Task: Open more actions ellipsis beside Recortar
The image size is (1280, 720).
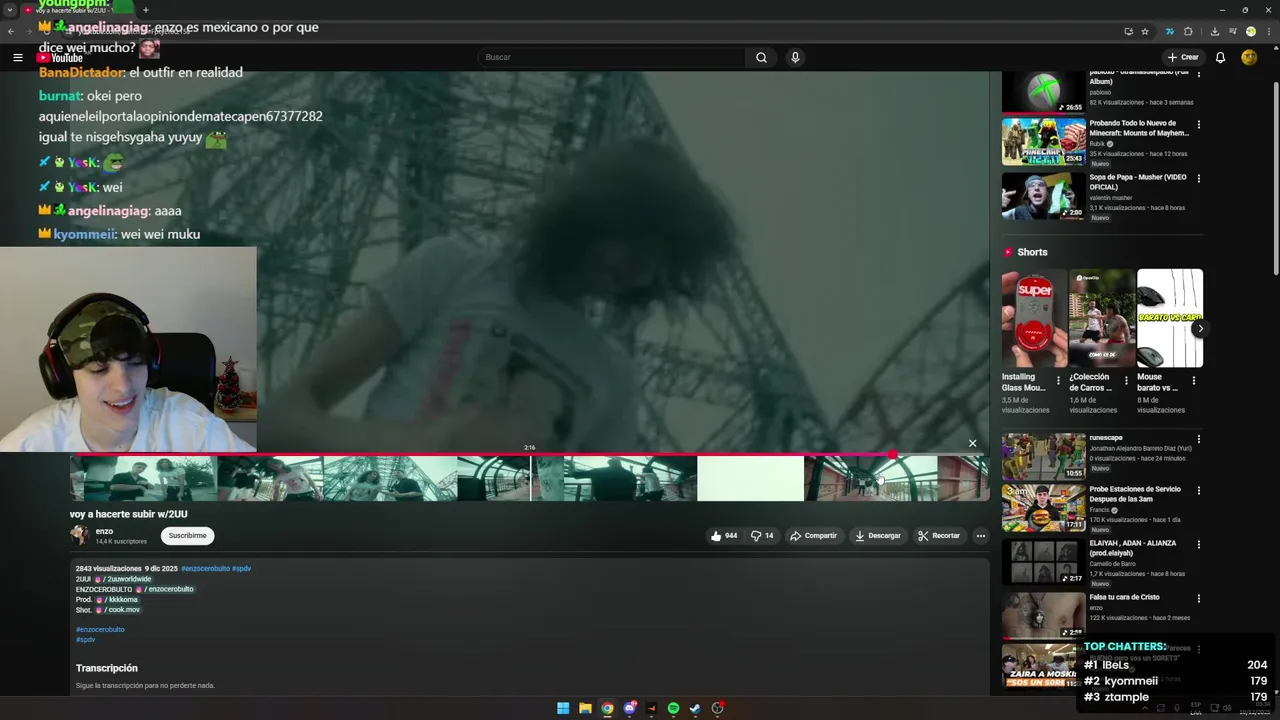Action: [980, 536]
